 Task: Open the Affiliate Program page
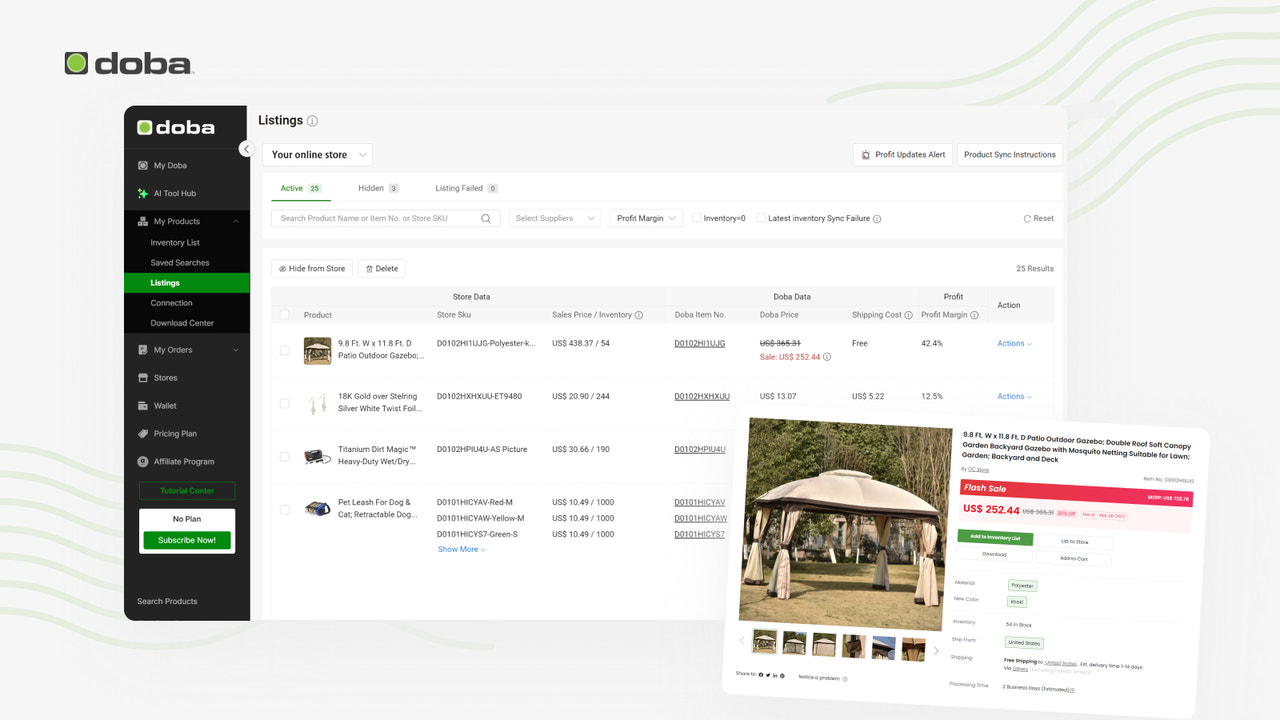pyautogui.click(x=186, y=462)
